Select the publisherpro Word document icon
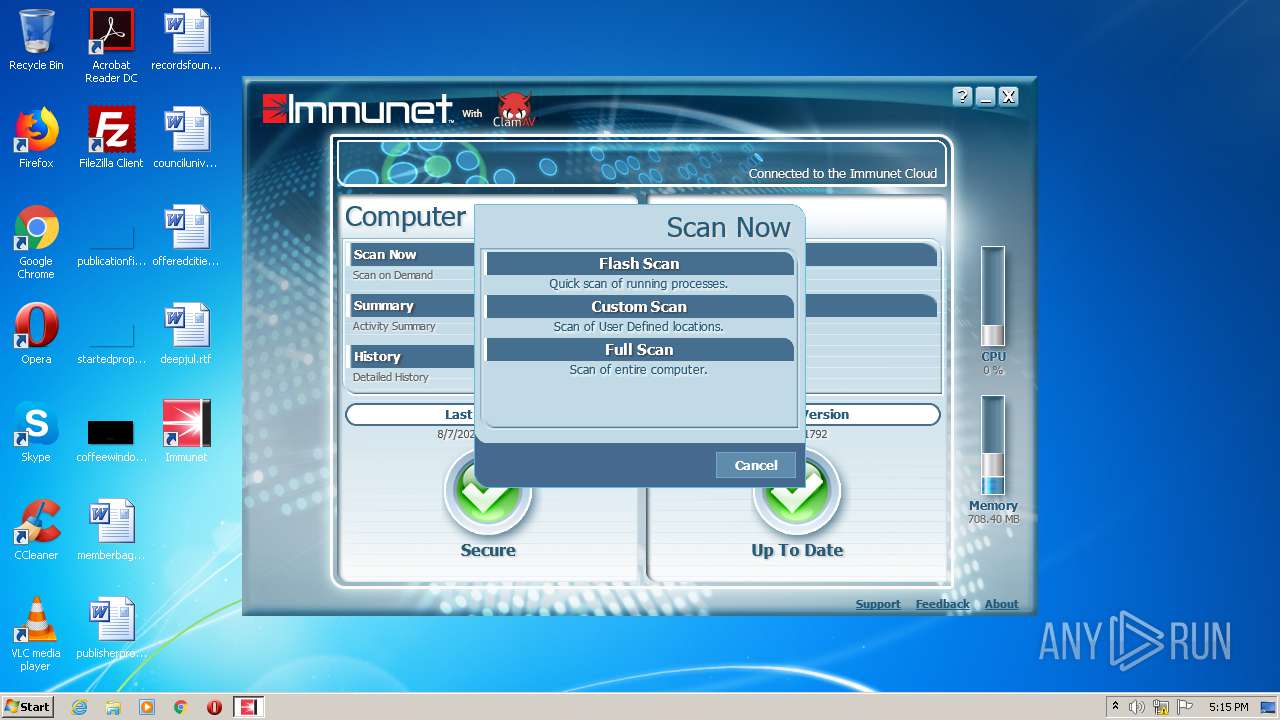The image size is (1280, 720). point(111,627)
